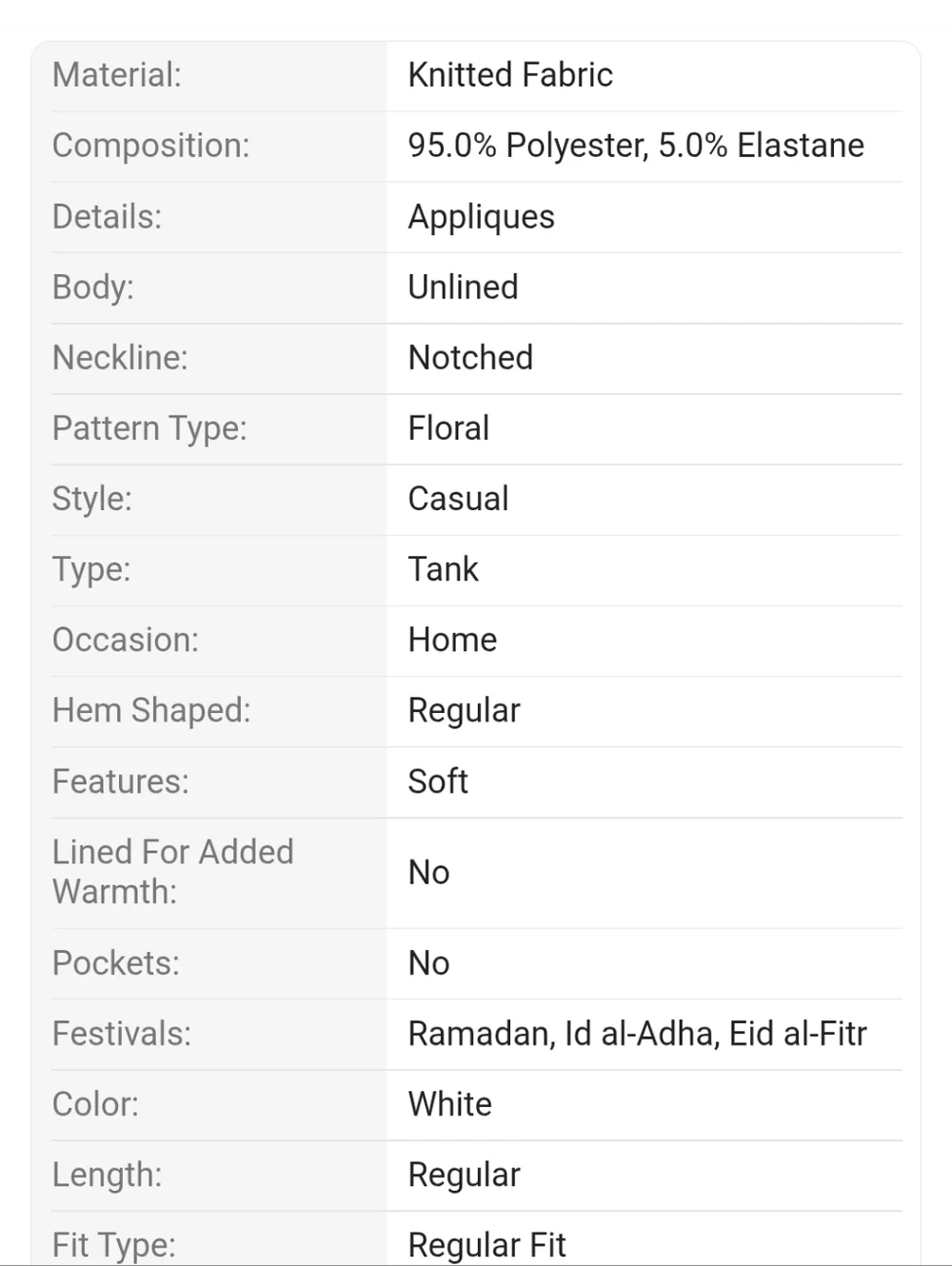The width and height of the screenshot is (952, 1266).
Task: Select the Tank type value
Action: (x=443, y=569)
